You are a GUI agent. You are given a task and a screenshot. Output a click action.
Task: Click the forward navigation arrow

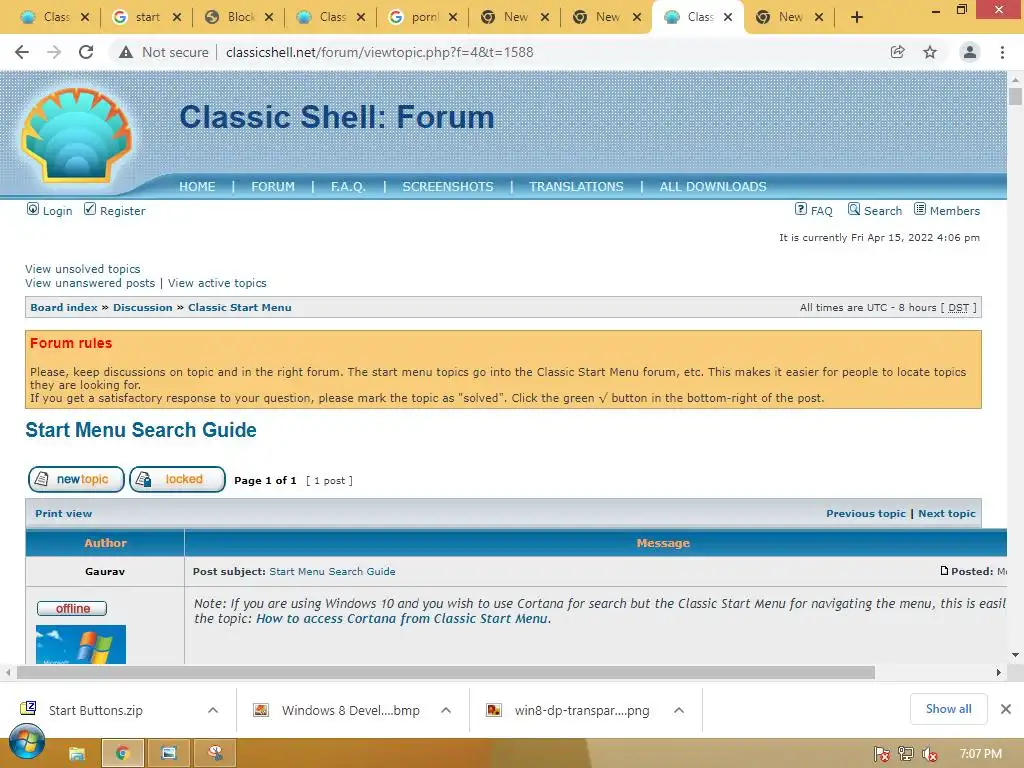point(54,52)
